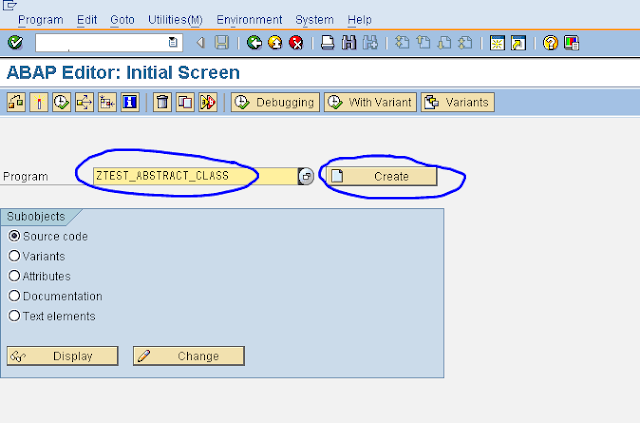Execute program with clock-check icon
This screenshot has height=423, width=640.
pos(62,102)
